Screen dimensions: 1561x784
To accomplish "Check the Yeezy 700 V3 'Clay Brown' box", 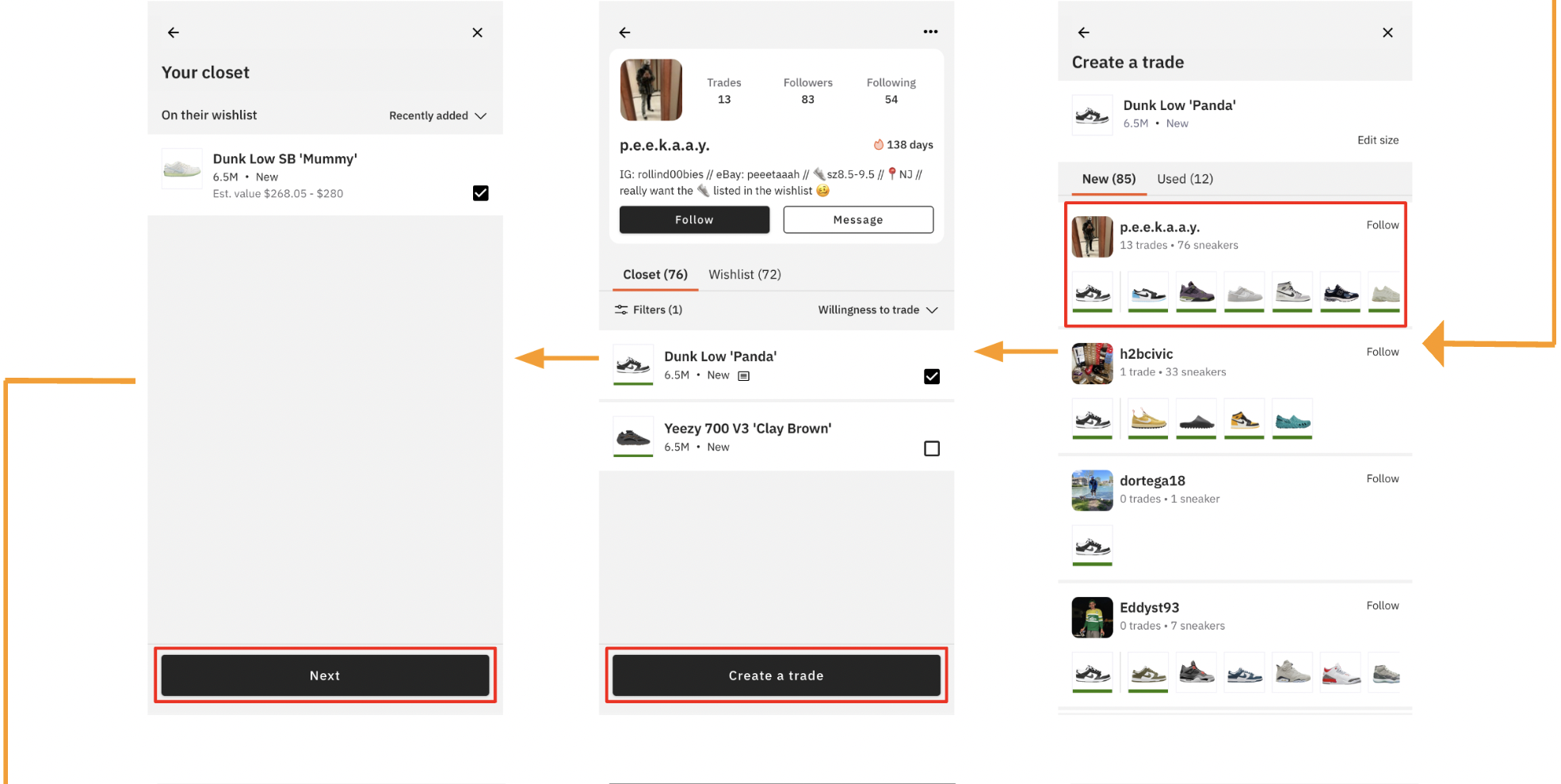I will tap(932, 448).
